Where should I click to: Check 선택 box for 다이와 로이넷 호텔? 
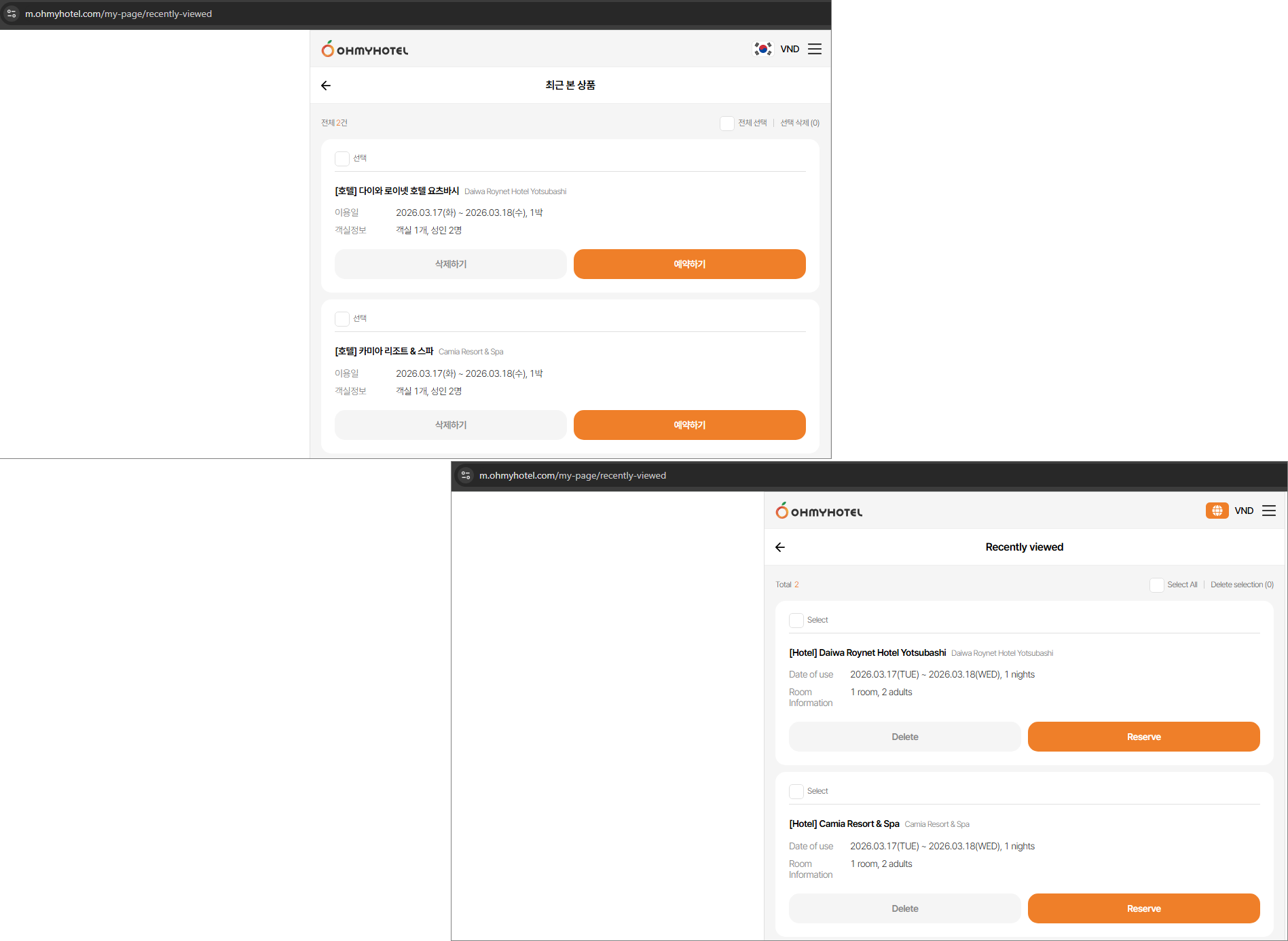(x=342, y=158)
